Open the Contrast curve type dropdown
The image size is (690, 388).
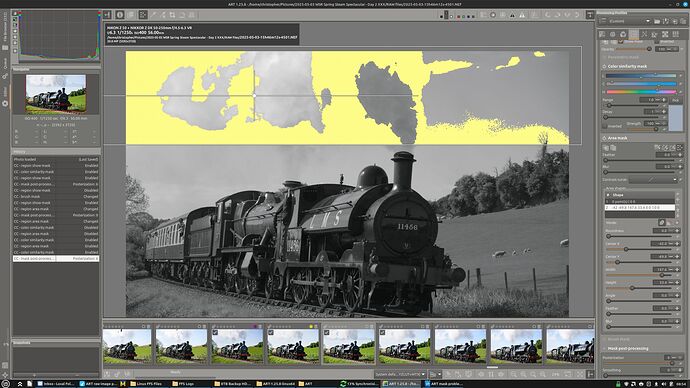pyautogui.click(x=653, y=179)
